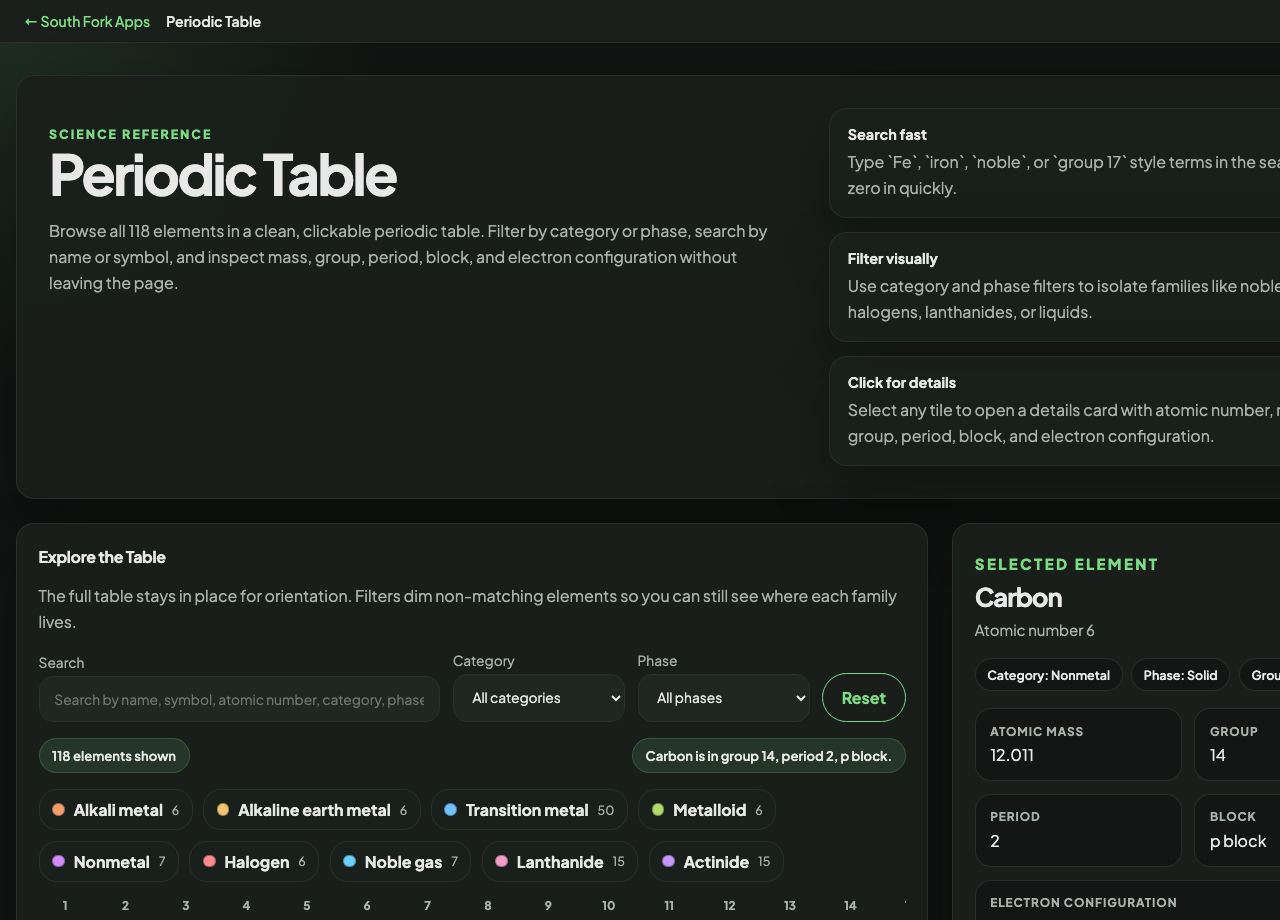Toggle the Alkali metal legend filter
This screenshot has width=1280, height=920.
(x=116, y=810)
